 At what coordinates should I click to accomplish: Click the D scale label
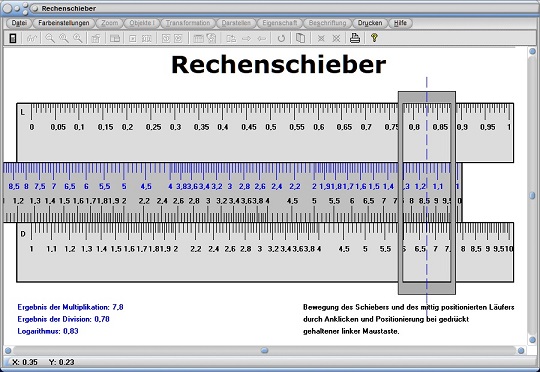23,234
